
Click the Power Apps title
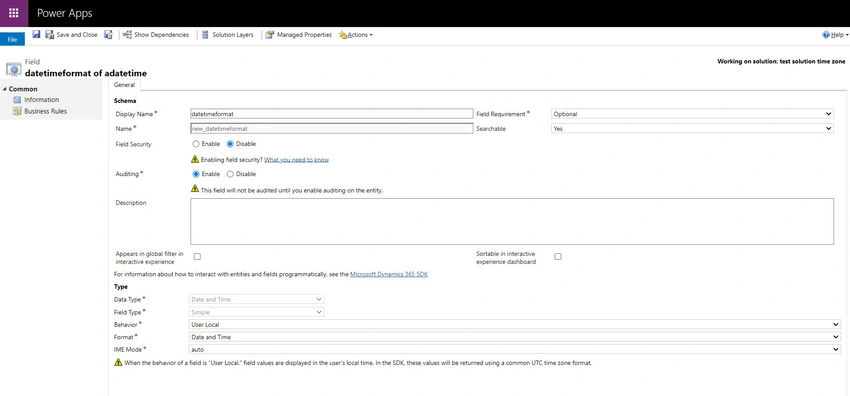(x=65, y=13)
